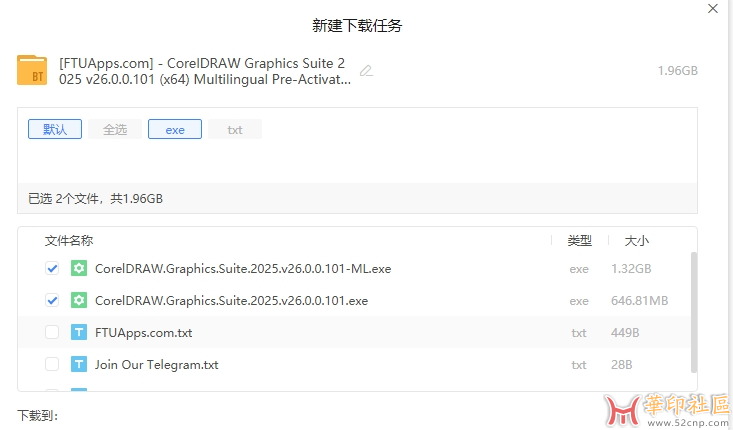733x430 pixels.
Task: Select file name CorelDRAW.Graphics.Suite.2025.v26.0.0.101.exe
Action: coord(231,301)
